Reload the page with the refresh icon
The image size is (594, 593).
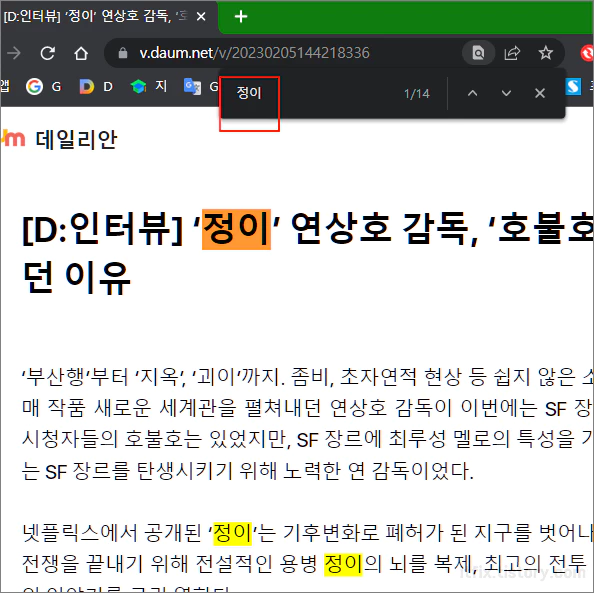(48, 53)
